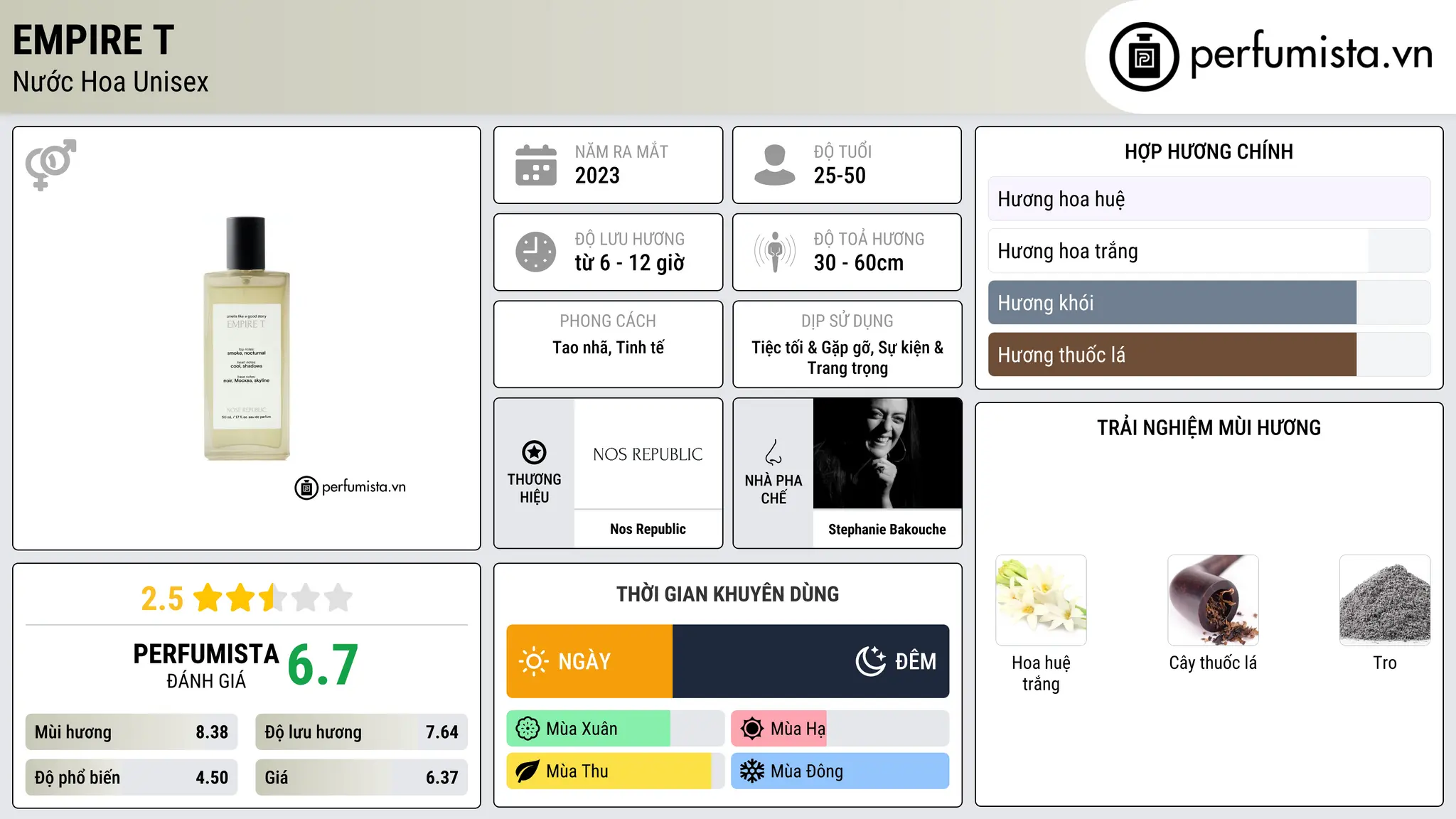Click the Độ lưu hương score '7.64'
This screenshot has width=1456, height=819.
(442, 732)
